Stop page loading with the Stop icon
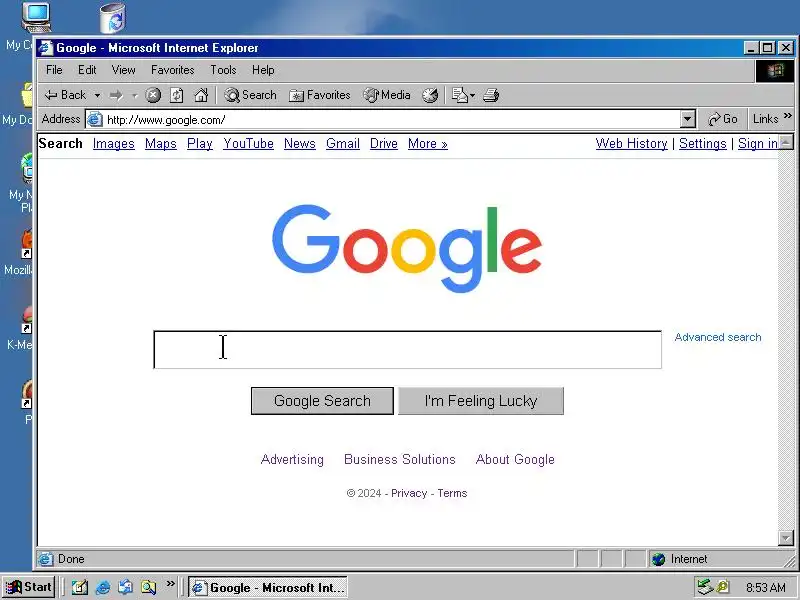800x600 pixels. pyautogui.click(x=153, y=95)
